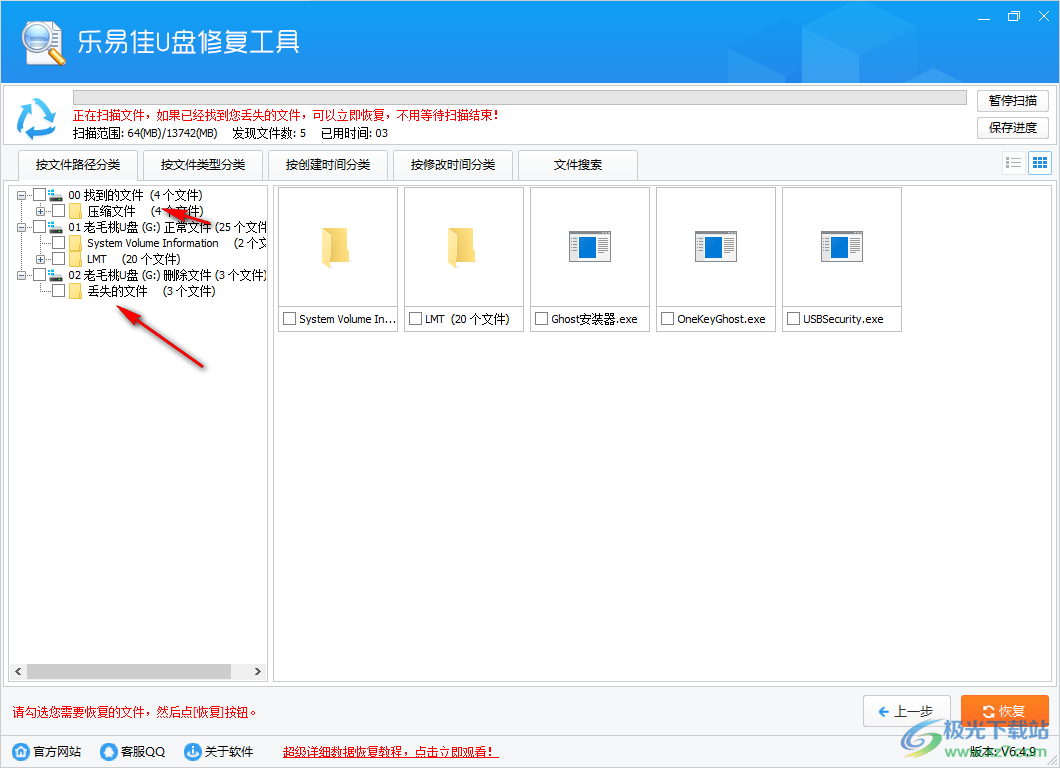This screenshot has height=768, width=1060.
Task: Switch to list view layout
Action: pos(1012,163)
